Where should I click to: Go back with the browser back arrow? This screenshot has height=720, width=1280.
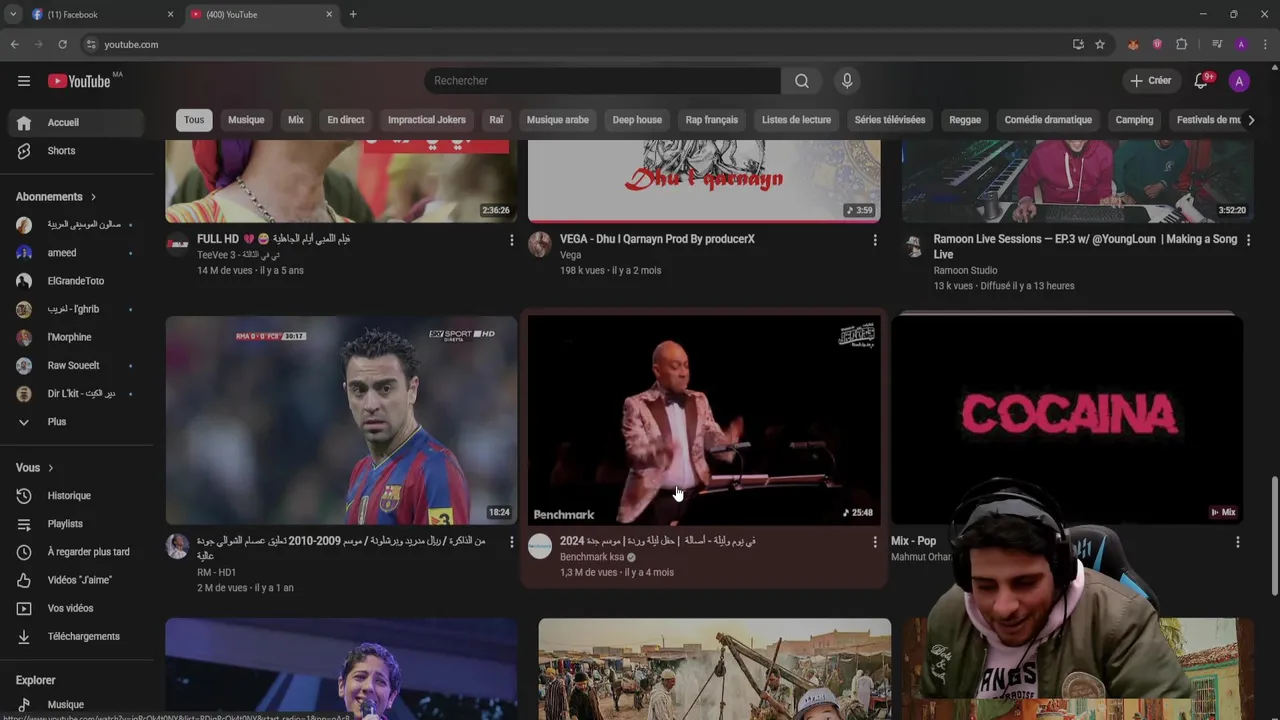click(x=14, y=44)
